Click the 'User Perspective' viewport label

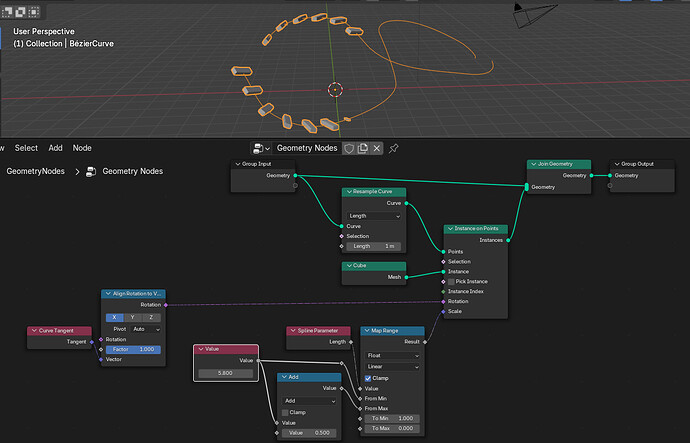tap(44, 32)
